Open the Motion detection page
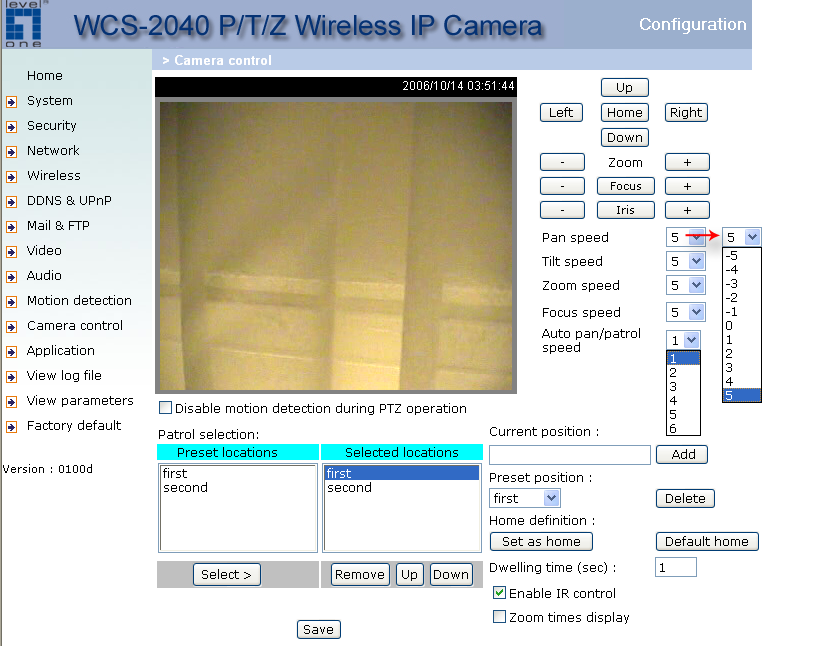Image resolution: width=834 pixels, height=646 pixels. pos(79,300)
